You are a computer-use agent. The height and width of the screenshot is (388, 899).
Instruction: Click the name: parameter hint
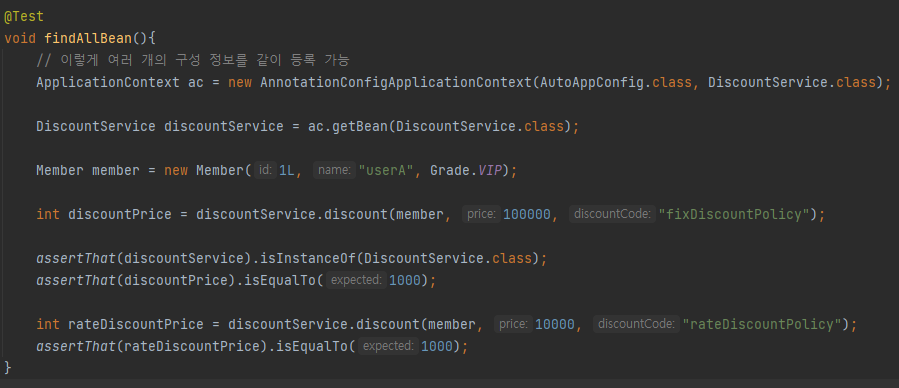coord(334,170)
